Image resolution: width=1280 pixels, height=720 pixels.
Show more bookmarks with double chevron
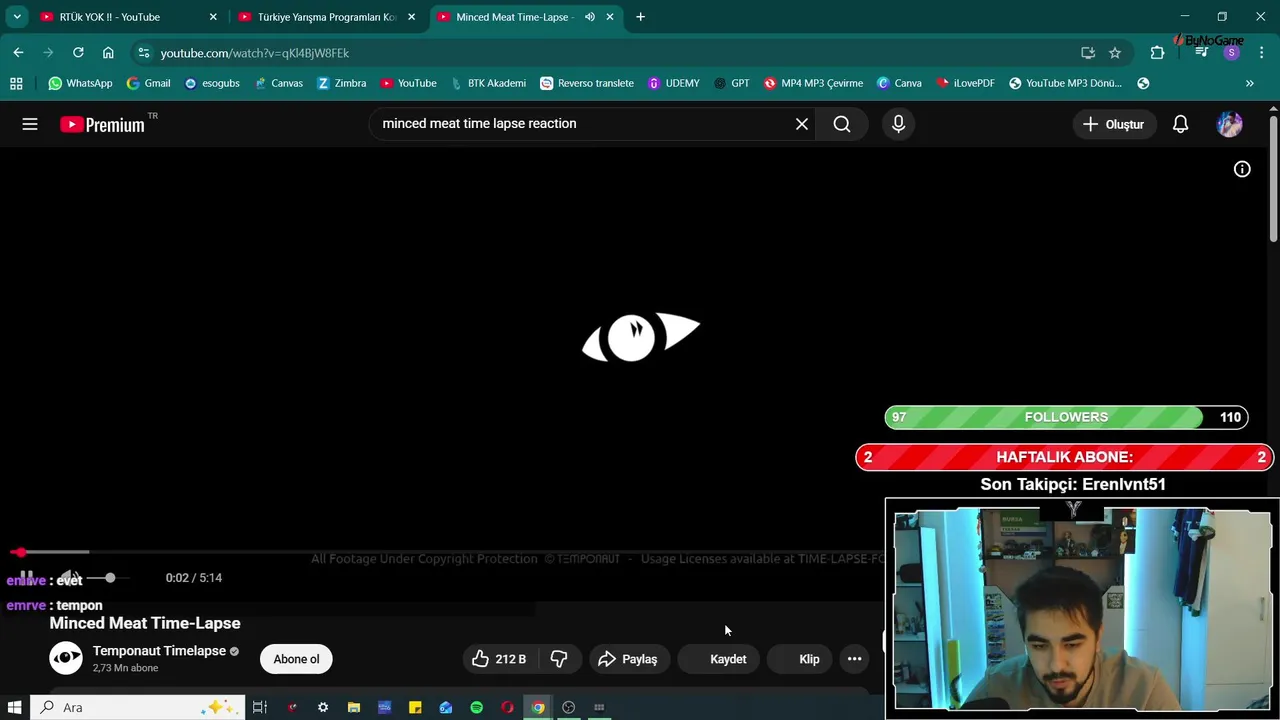(x=1249, y=83)
